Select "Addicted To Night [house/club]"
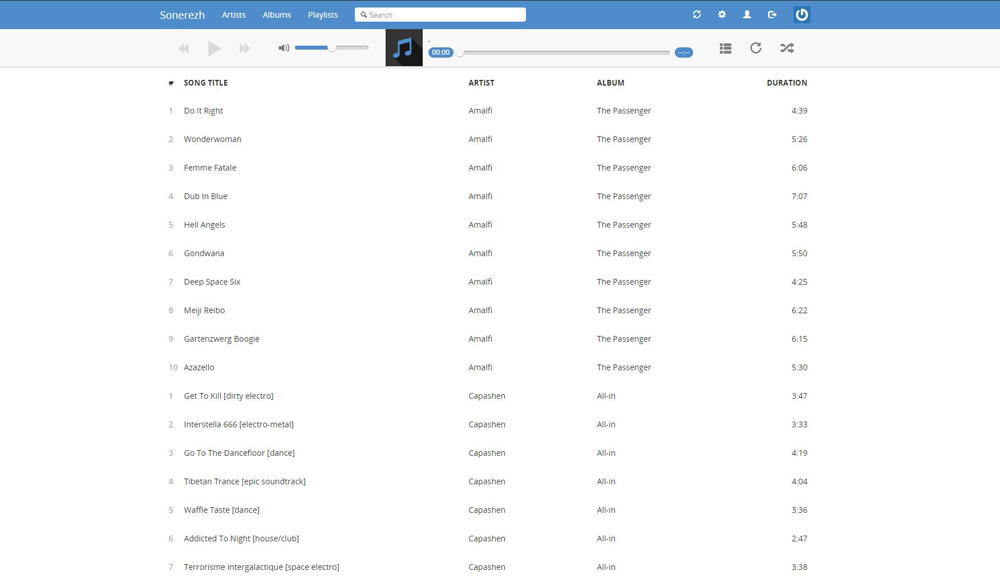This screenshot has height=587, width=1000. point(241,539)
